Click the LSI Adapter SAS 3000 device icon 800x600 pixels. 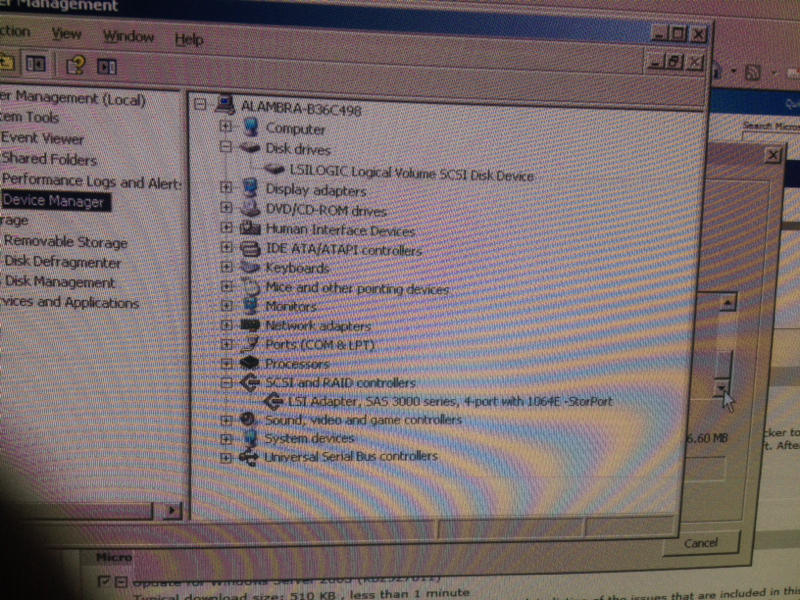[x=273, y=401]
